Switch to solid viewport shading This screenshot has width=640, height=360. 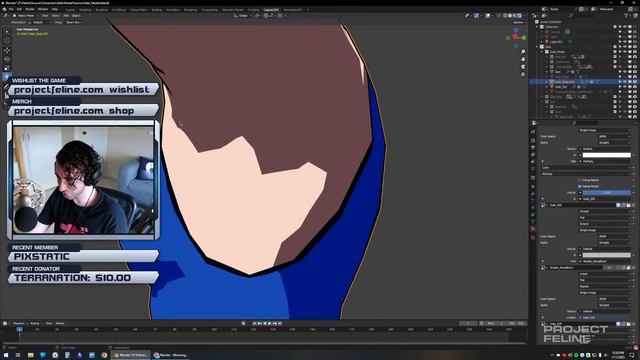510,16
